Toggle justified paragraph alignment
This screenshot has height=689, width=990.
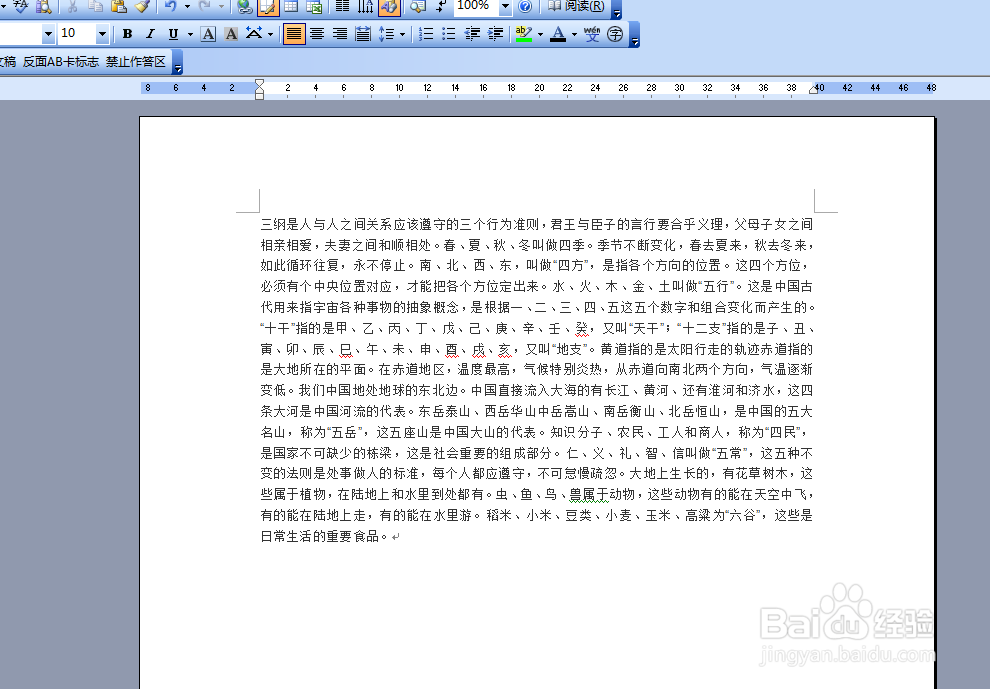point(294,34)
